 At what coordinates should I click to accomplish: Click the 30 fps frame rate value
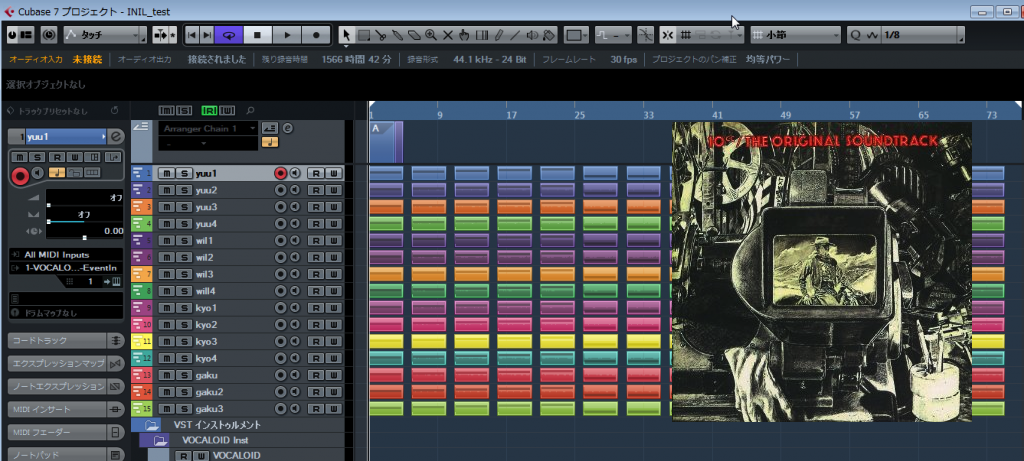[x=624, y=59]
